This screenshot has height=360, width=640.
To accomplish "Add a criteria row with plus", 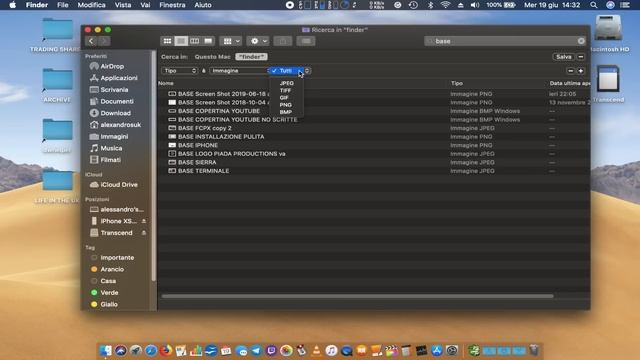I will [580, 71].
